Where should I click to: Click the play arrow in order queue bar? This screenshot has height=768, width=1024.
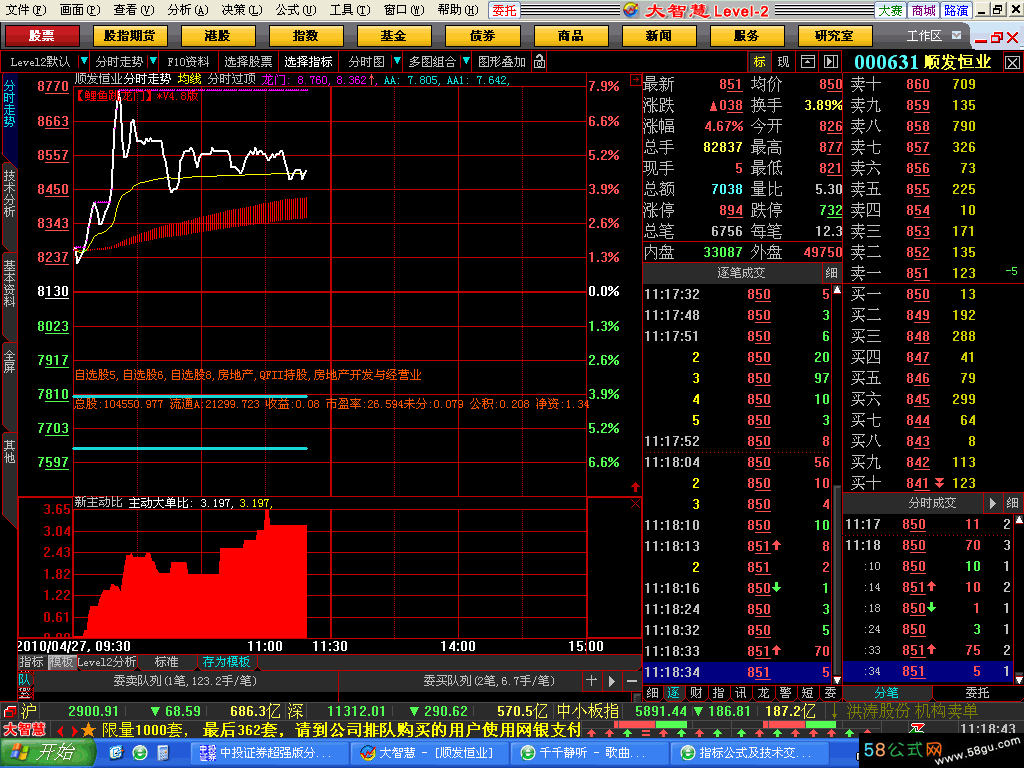tap(612, 680)
